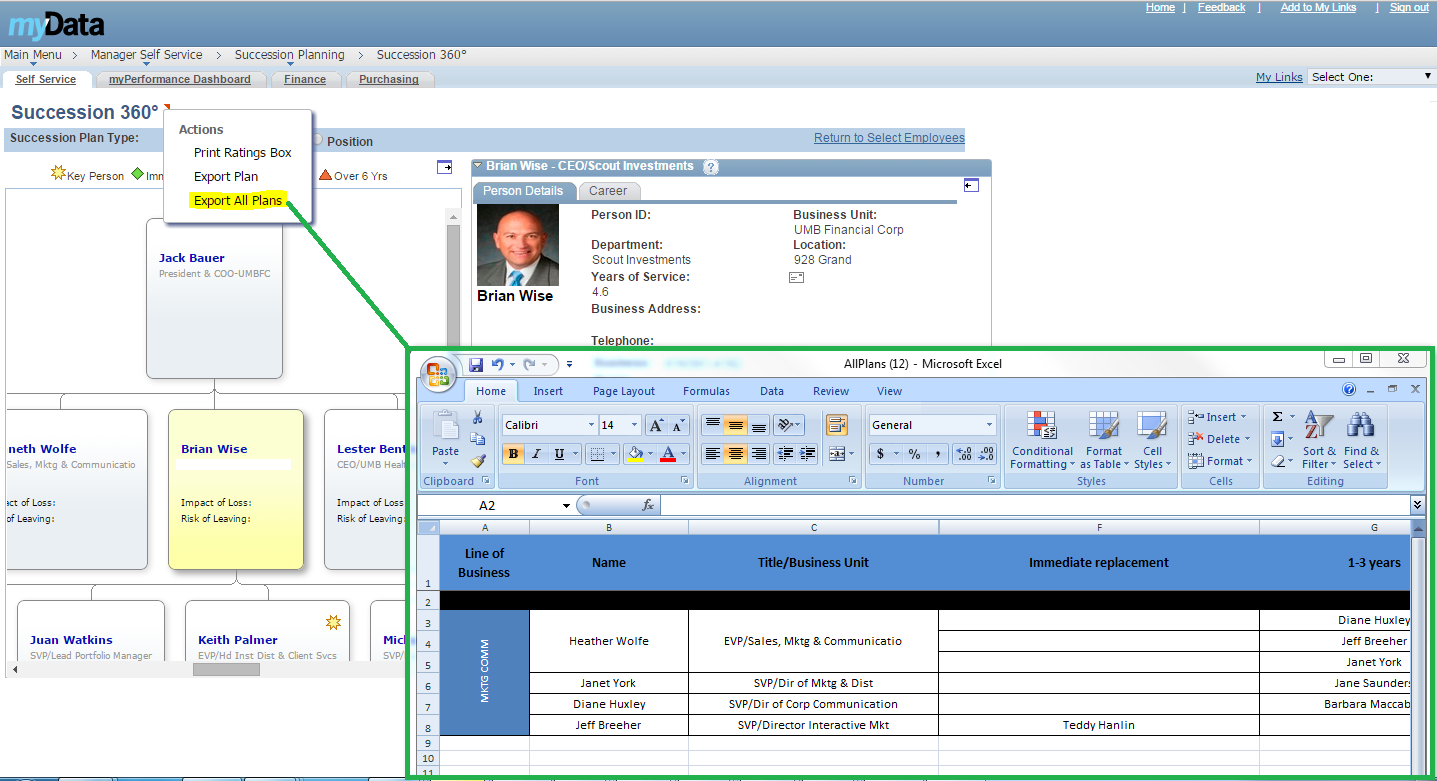Open Conditional Formatting in Styles group
The image size is (1437, 781).
click(1041, 440)
